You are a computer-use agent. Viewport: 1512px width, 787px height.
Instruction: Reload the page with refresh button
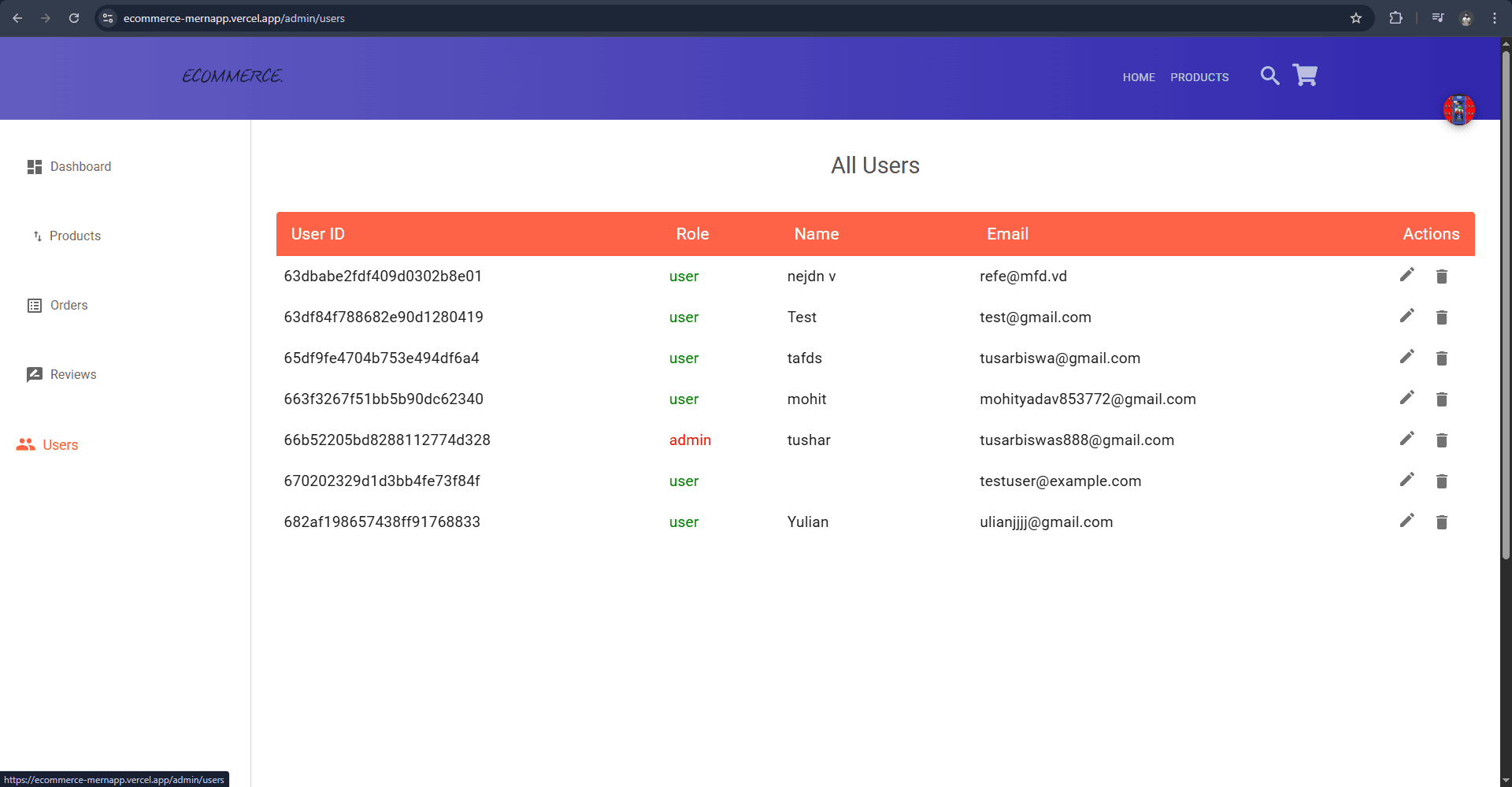pyautogui.click(x=74, y=17)
